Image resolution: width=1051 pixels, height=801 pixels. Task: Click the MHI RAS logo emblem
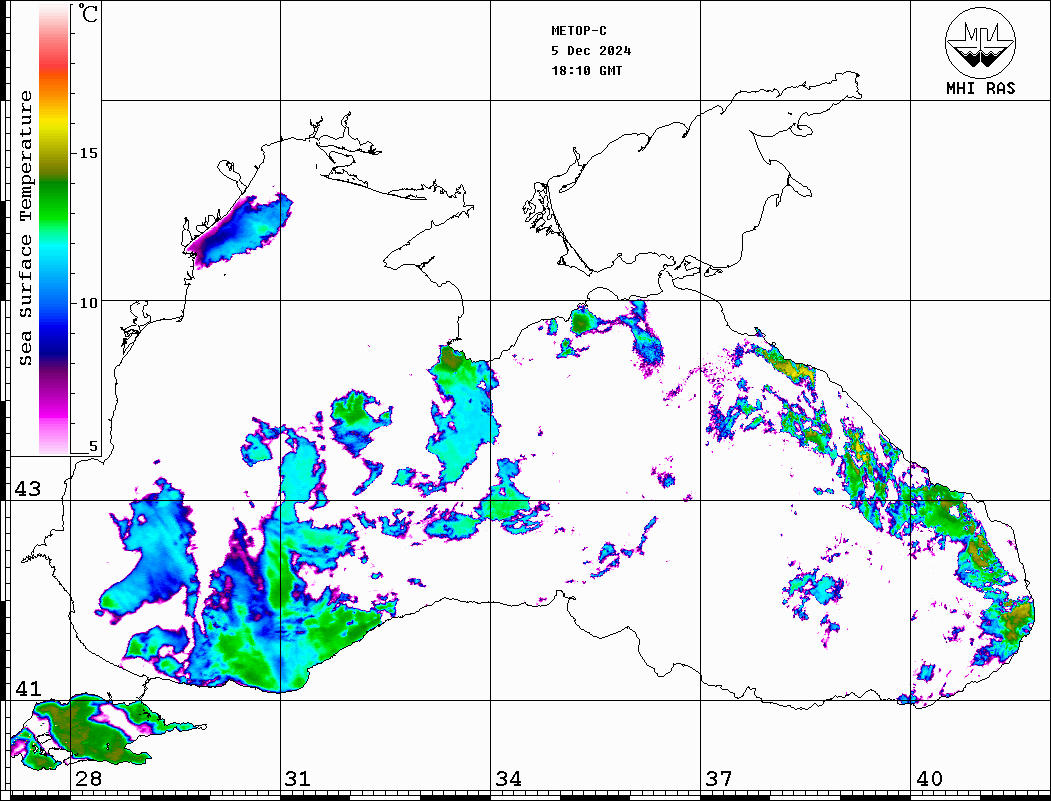pyautogui.click(x=980, y=42)
